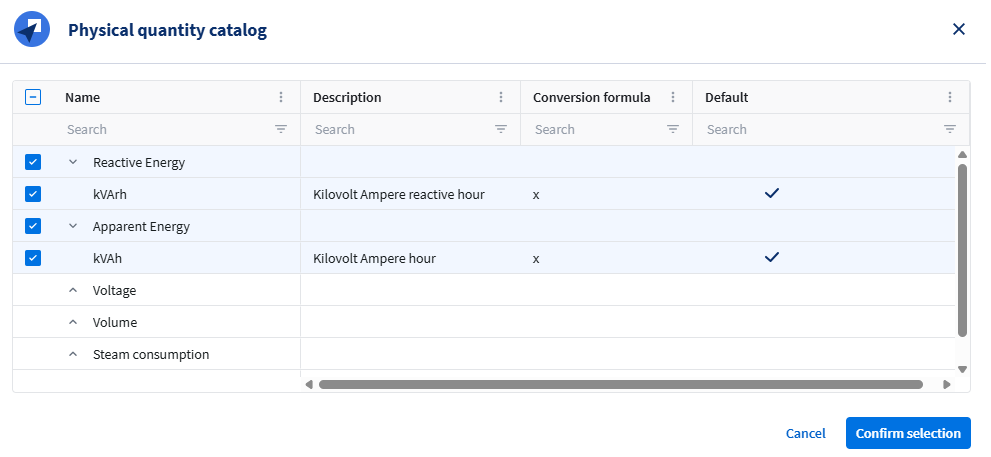991x457 pixels.
Task: Uncheck the kVAh row checkbox
Action: (33, 258)
